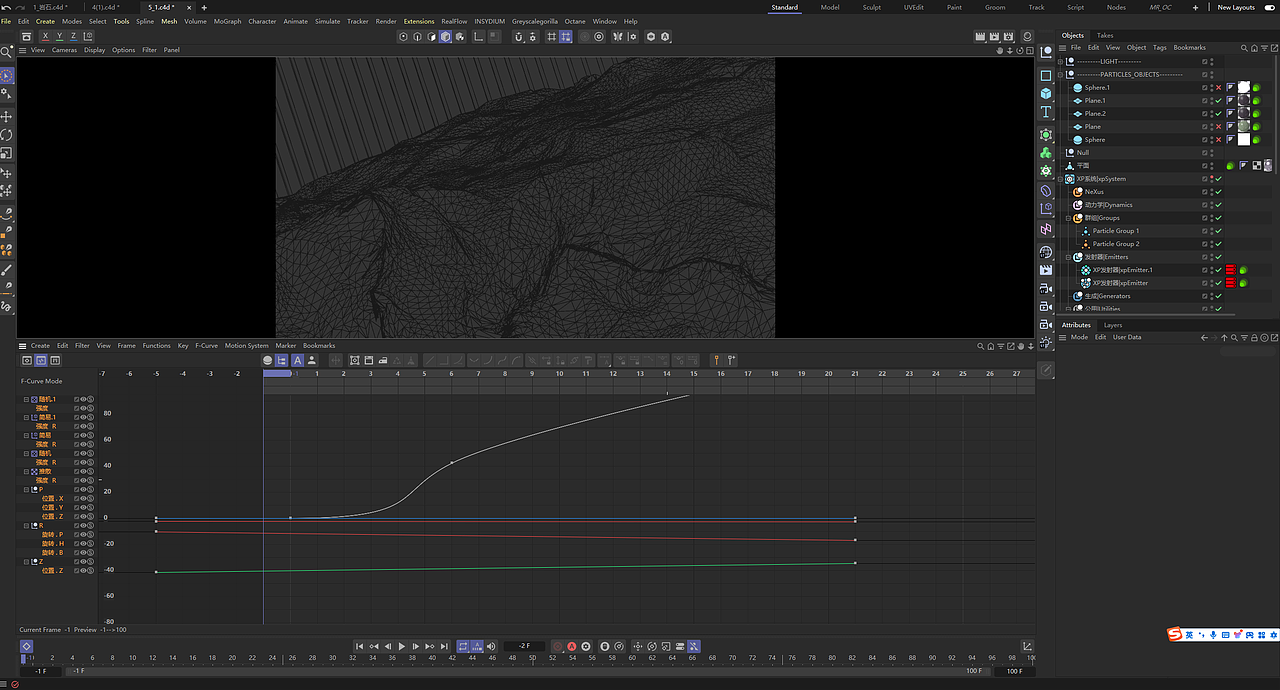
Task: Click the current frame field showing -2 F
Action: pos(524,647)
